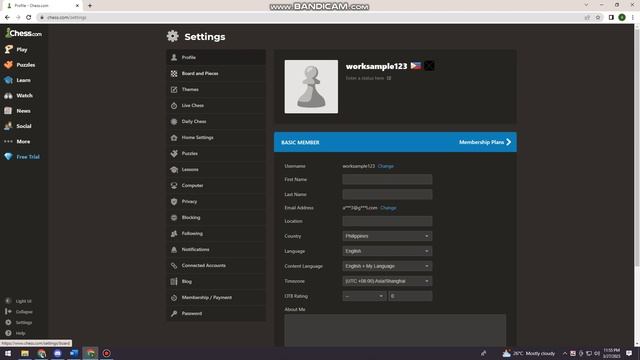Start the Free Trial diamond link
The image size is (640, 360).
[22, 157]
